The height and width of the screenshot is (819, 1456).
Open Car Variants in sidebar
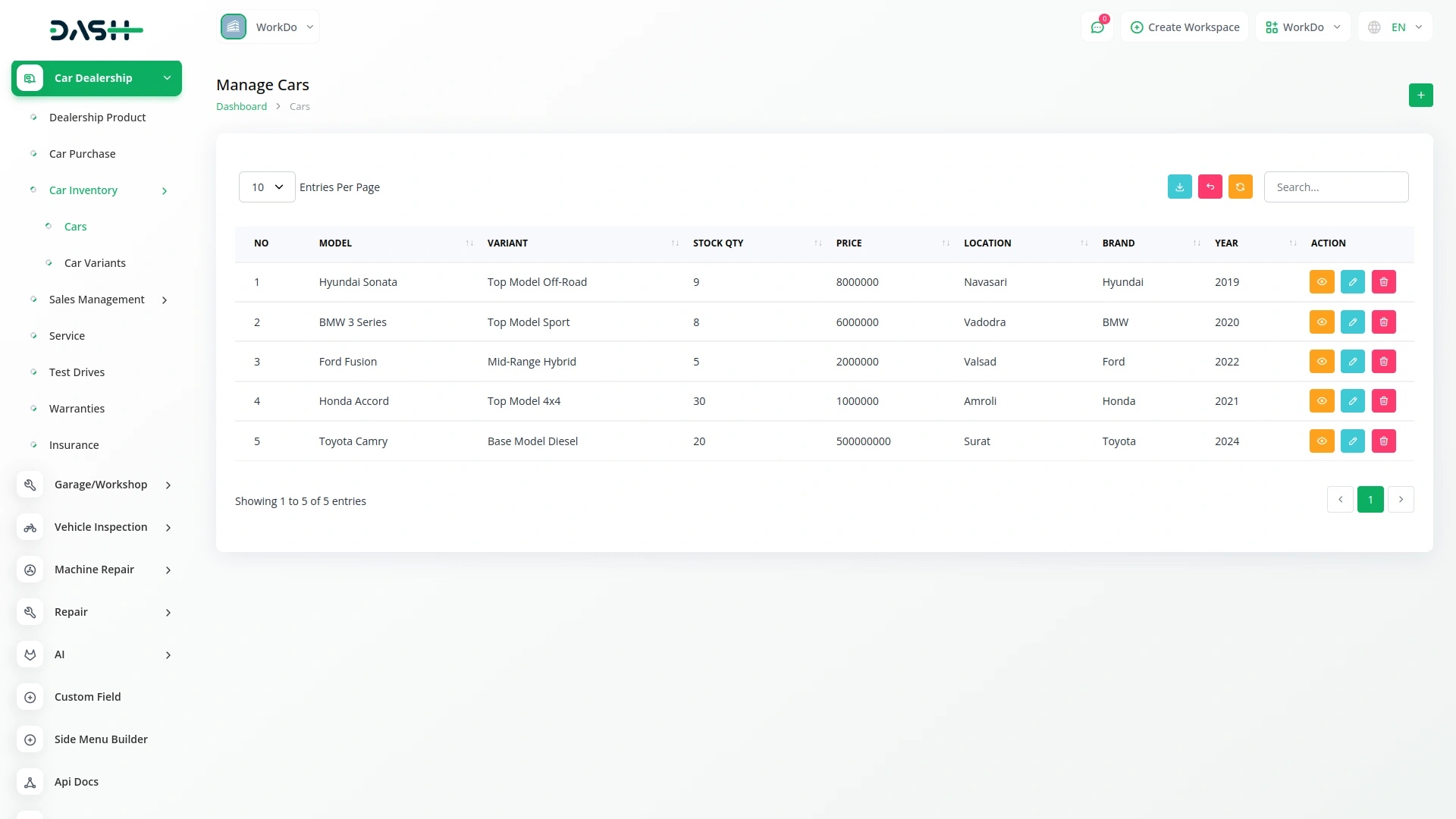[x=95, y=263]
